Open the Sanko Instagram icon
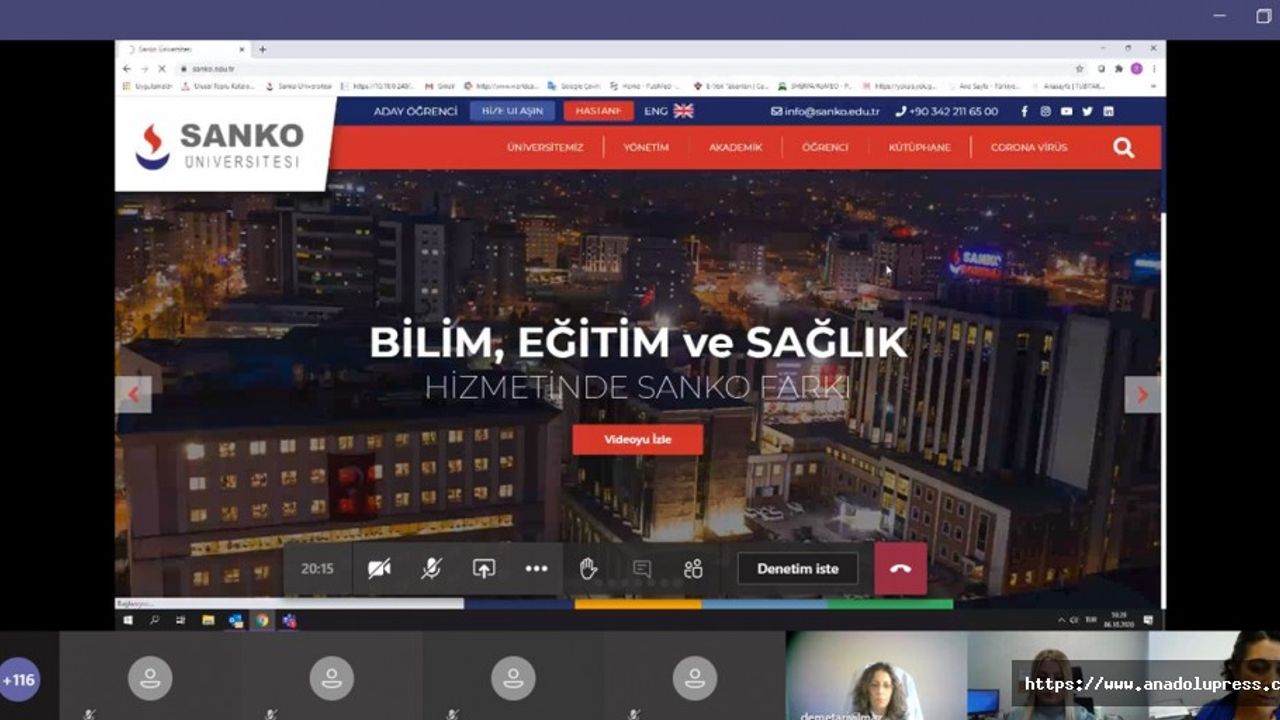The width and height of the screenshot is (1280, 720). pyautogui.click(x=1045, y=111)
